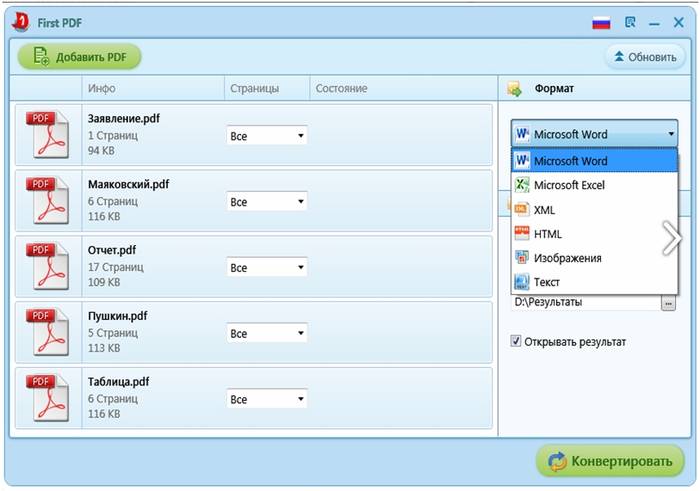
Task: Open pages dropdown for Заявление.pdf
Action: (x=267, y=136)
